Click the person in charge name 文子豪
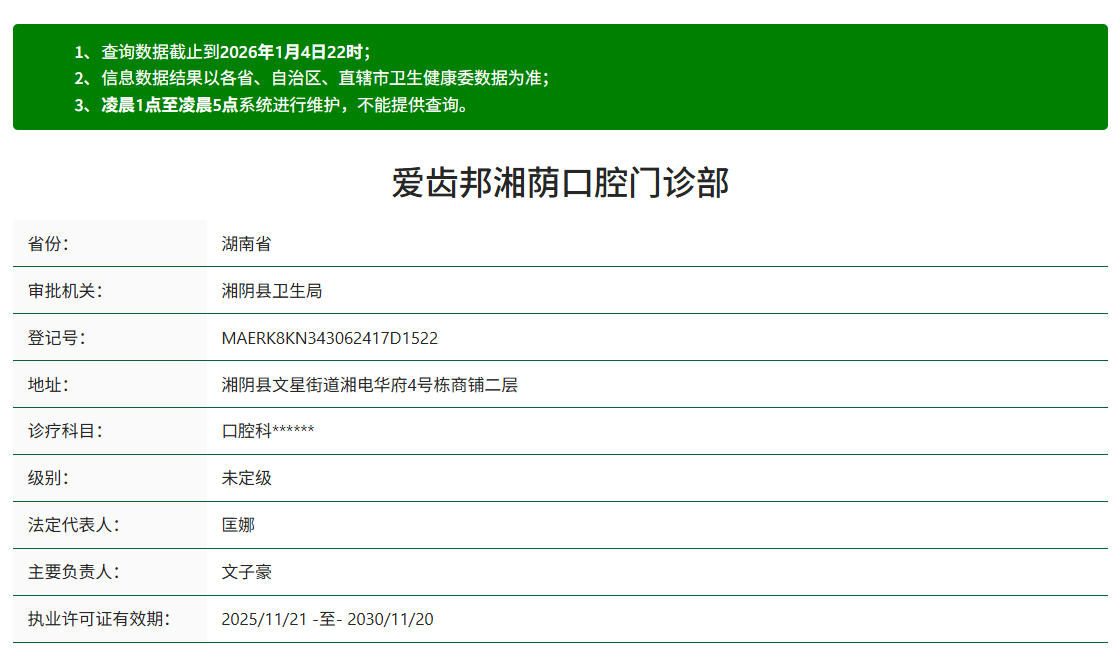 coord(246,572)
